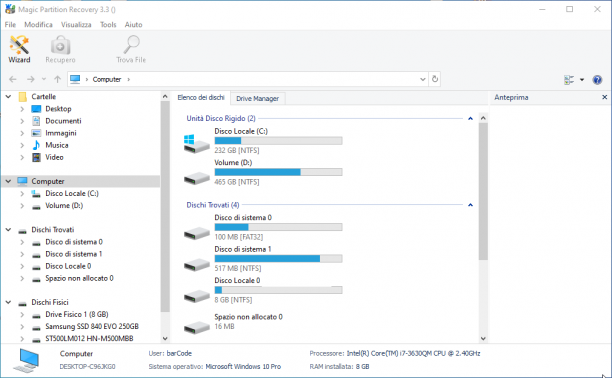Viewport: 612px width, 378px height.
Task: Select Disco di sistema 1 in the tree
Action: click(x=73, y=254)
